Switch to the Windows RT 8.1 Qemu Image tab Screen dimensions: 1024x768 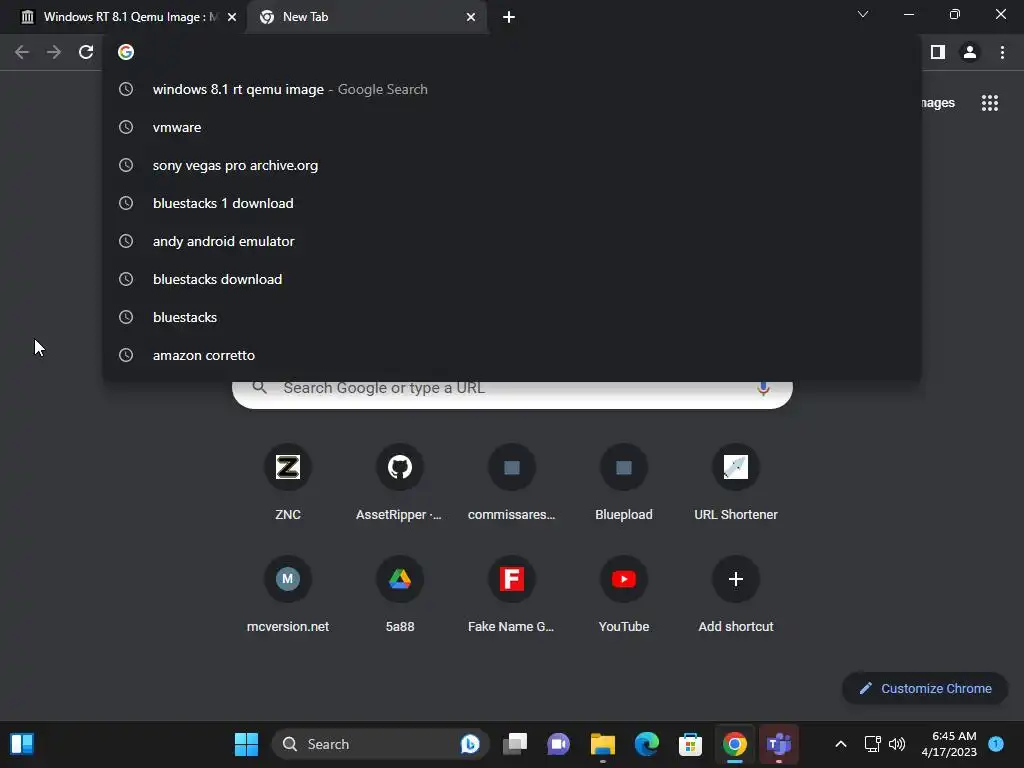click(x=121, y=17)
